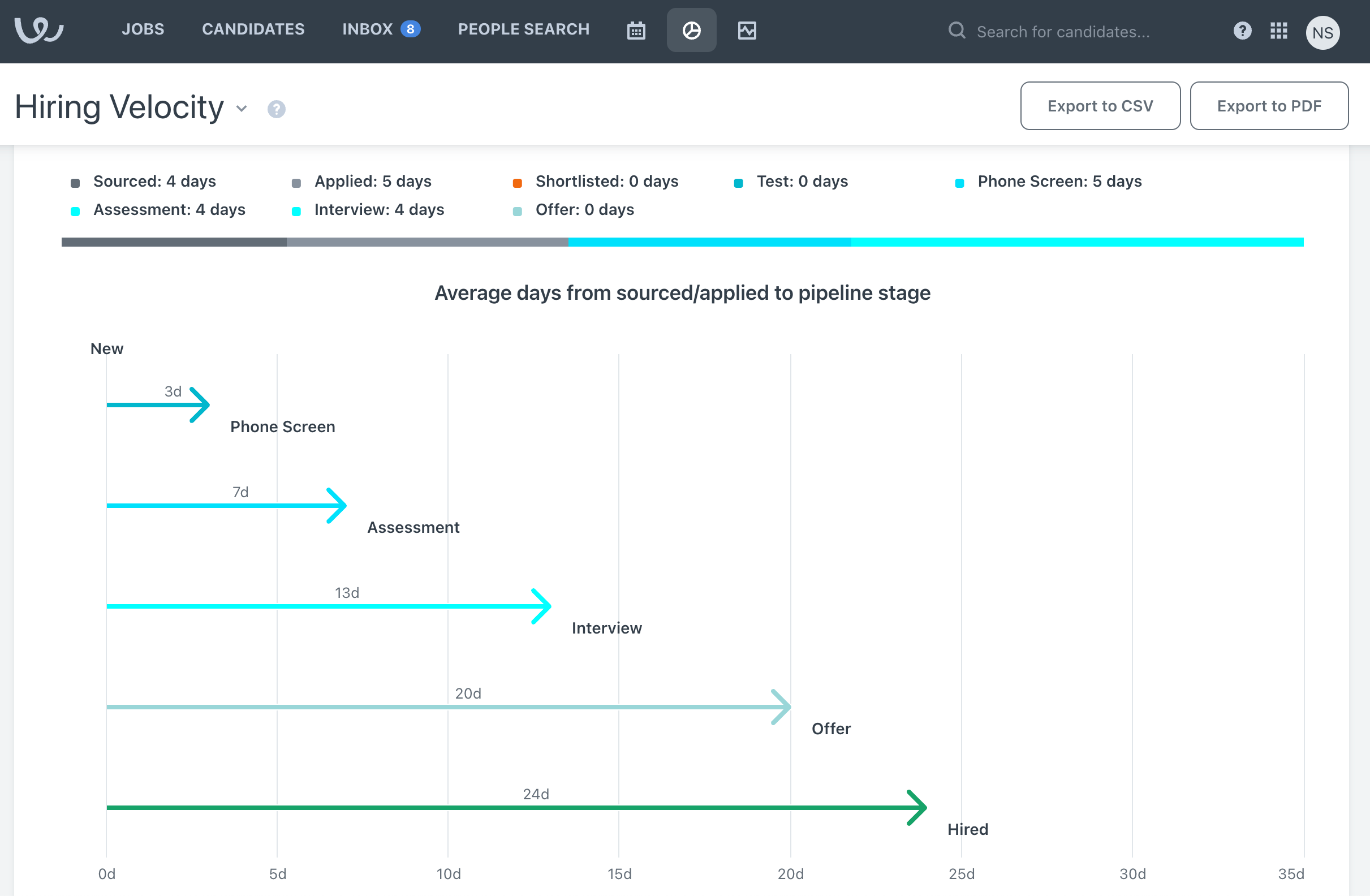Open the calendar icon in navbar
The height and width of the screenshot is (896, 1370).
point(635,31)
